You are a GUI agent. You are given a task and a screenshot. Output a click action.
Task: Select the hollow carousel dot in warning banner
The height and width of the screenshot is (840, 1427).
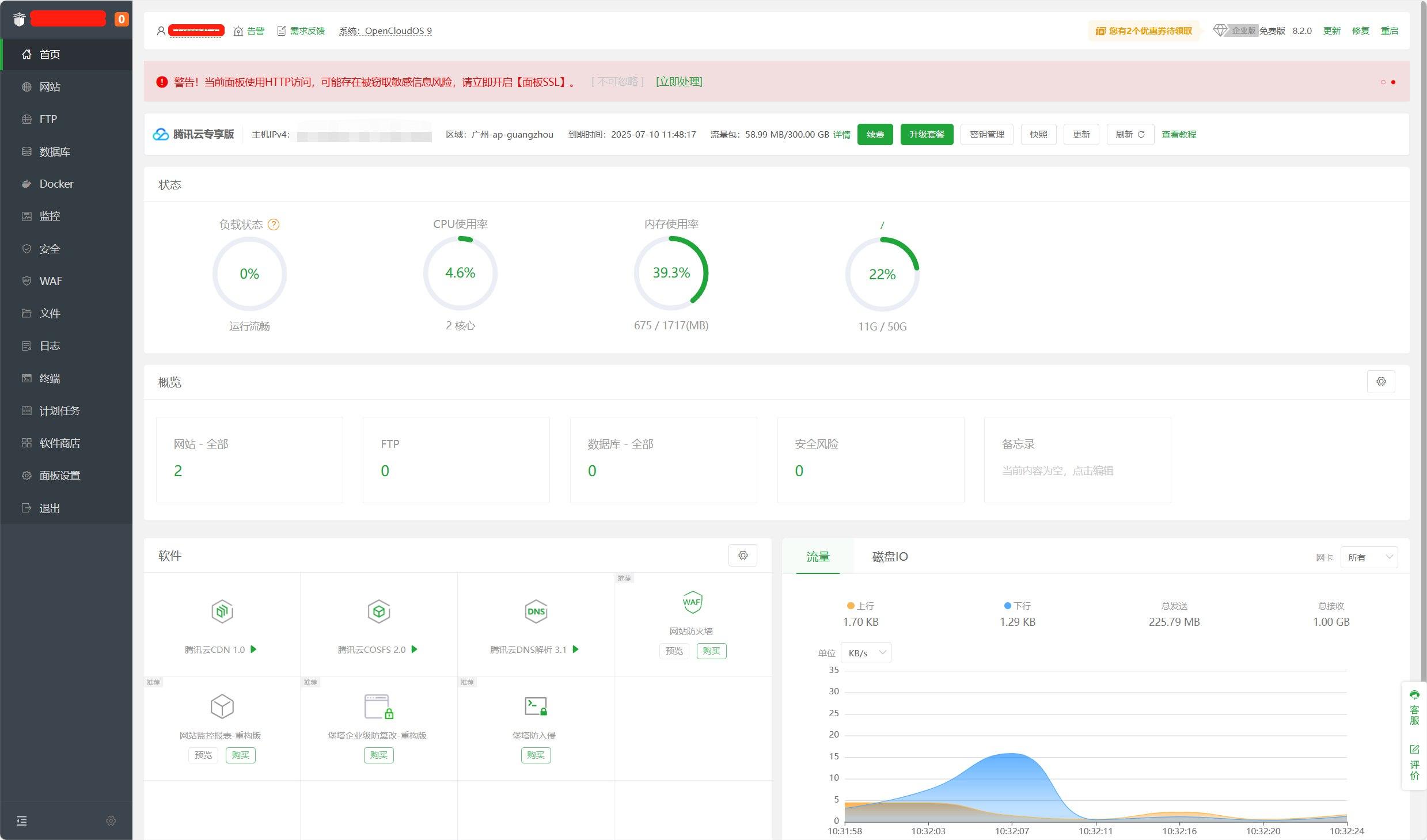coord(1383,82)
